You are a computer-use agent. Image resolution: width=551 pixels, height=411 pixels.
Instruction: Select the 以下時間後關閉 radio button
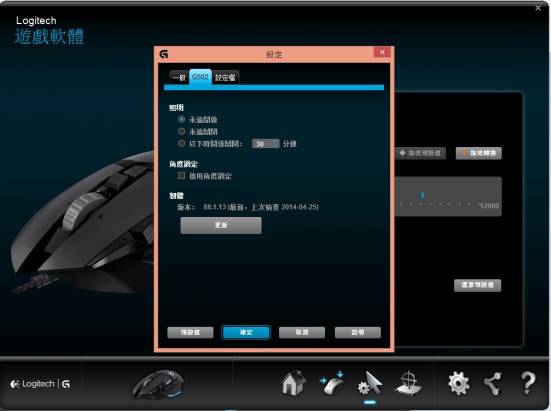pyautogui.click(x=181, y=143)
